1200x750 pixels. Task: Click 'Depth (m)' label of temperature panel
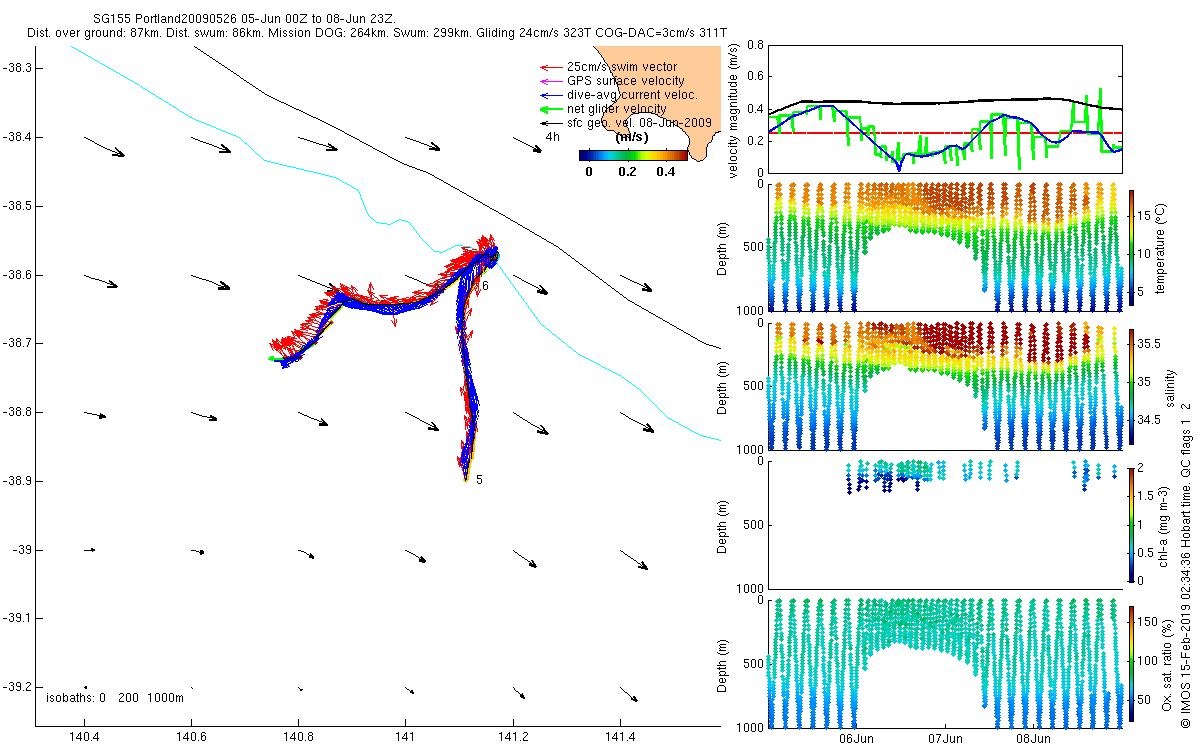point(723,250)
